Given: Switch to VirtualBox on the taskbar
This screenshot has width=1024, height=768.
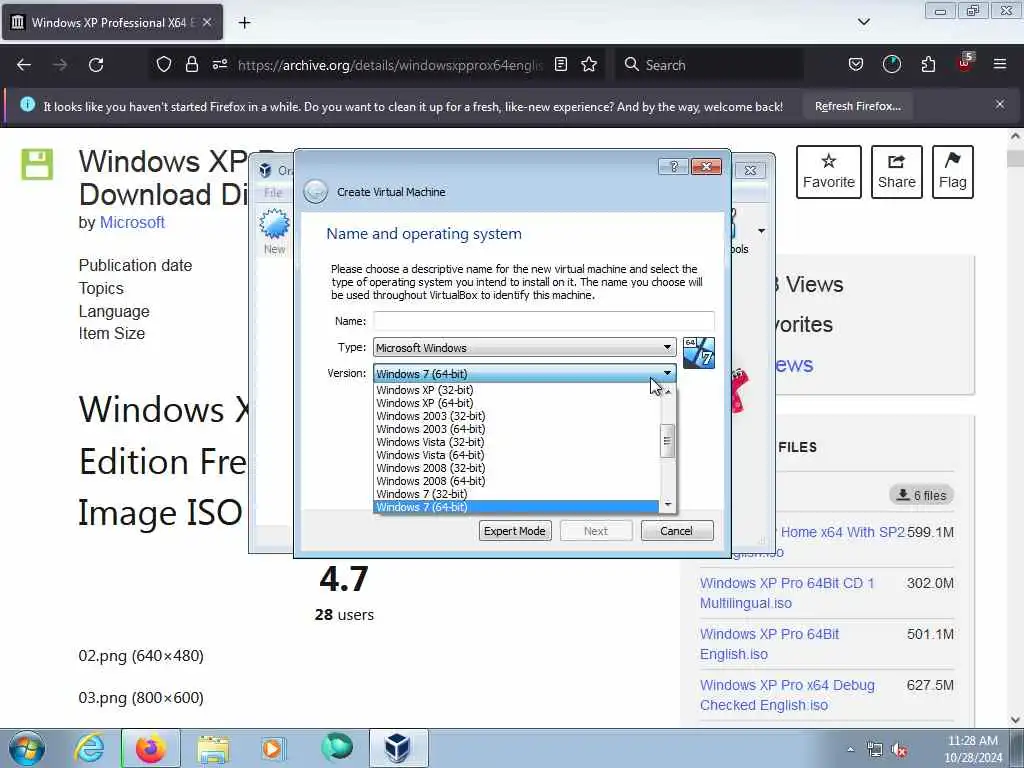Looking at the screenshot, I should pos(398,748).
